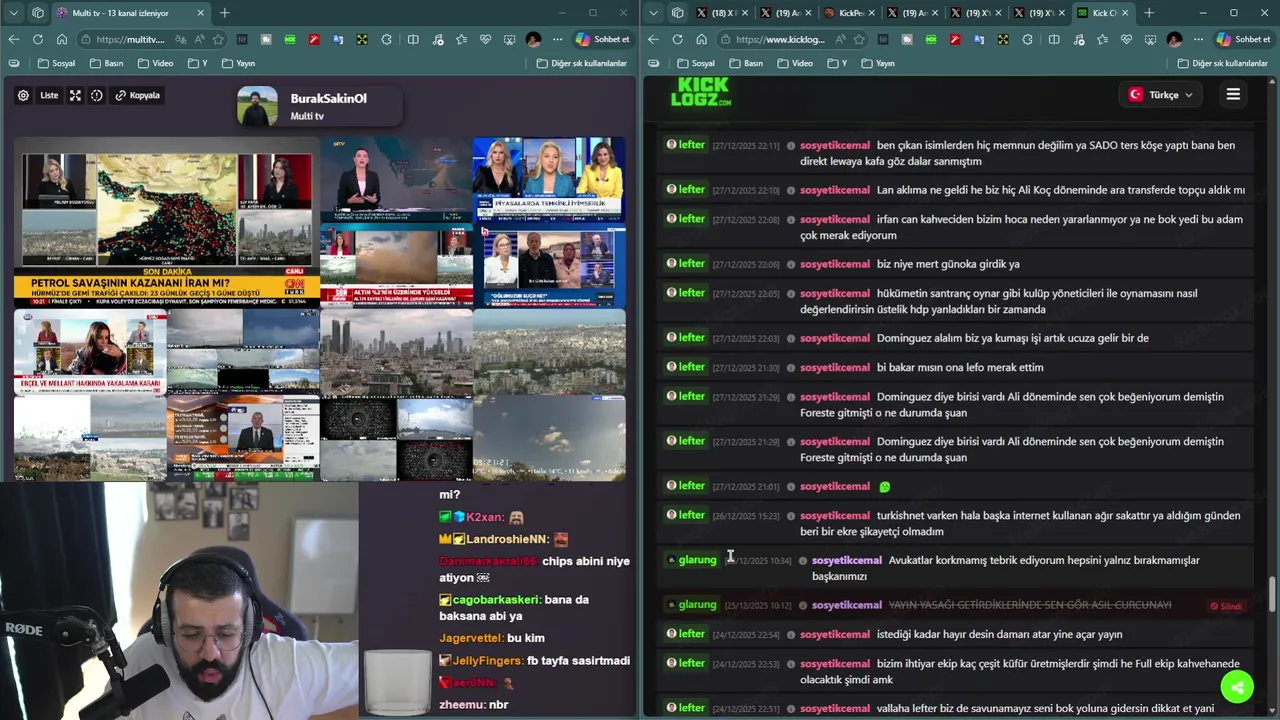Open the Türkçe language dropdown
1280x720 pixels.
pyautogui.click(x=1160, y=95)
